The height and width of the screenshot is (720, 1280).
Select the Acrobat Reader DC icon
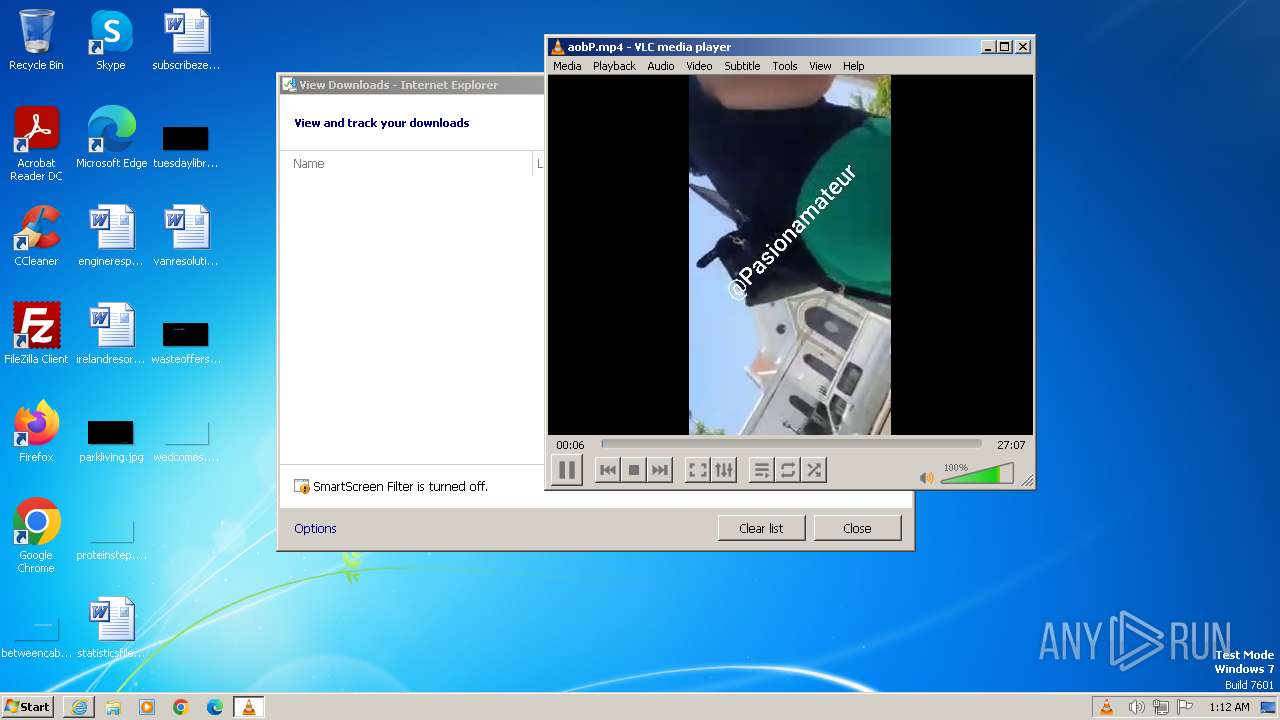point(36,144)
